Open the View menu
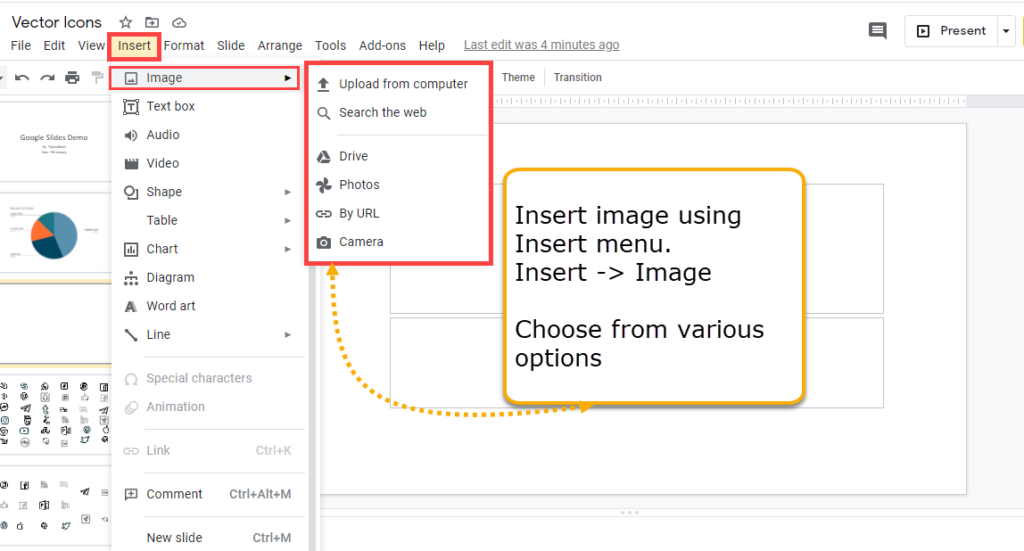The width and height of the screenshot is (1024, 551). tap(91, 46)
